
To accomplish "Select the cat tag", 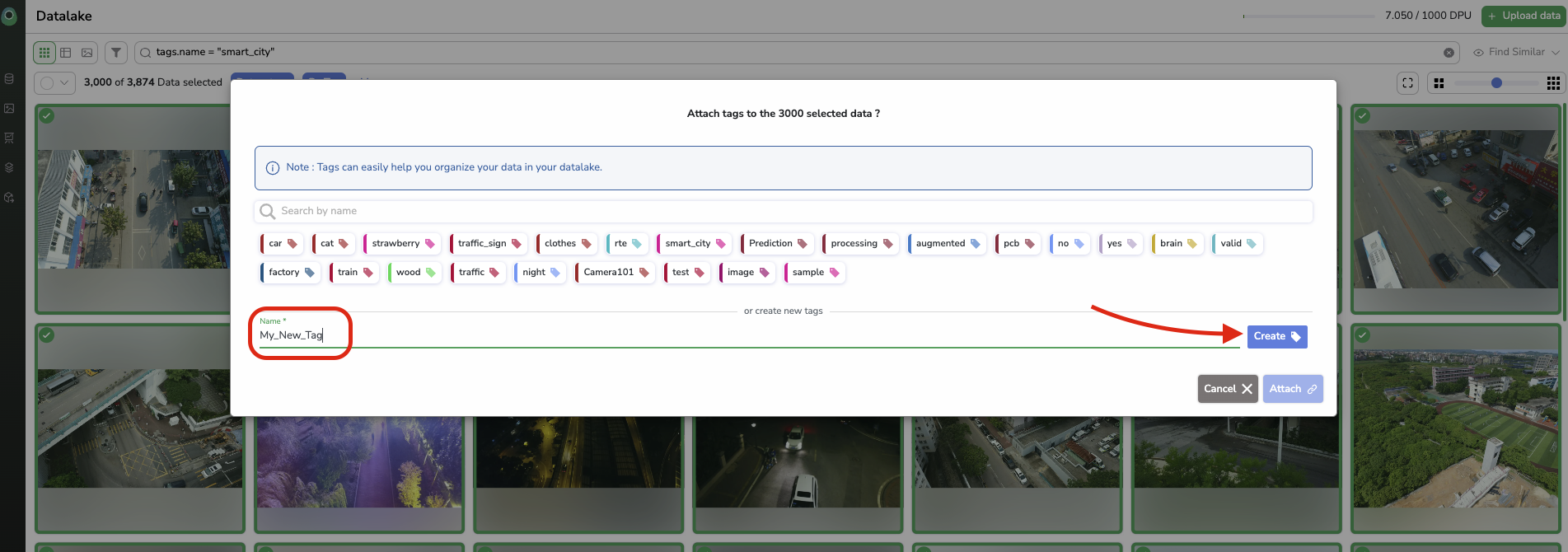I will [x=334, y=244].
